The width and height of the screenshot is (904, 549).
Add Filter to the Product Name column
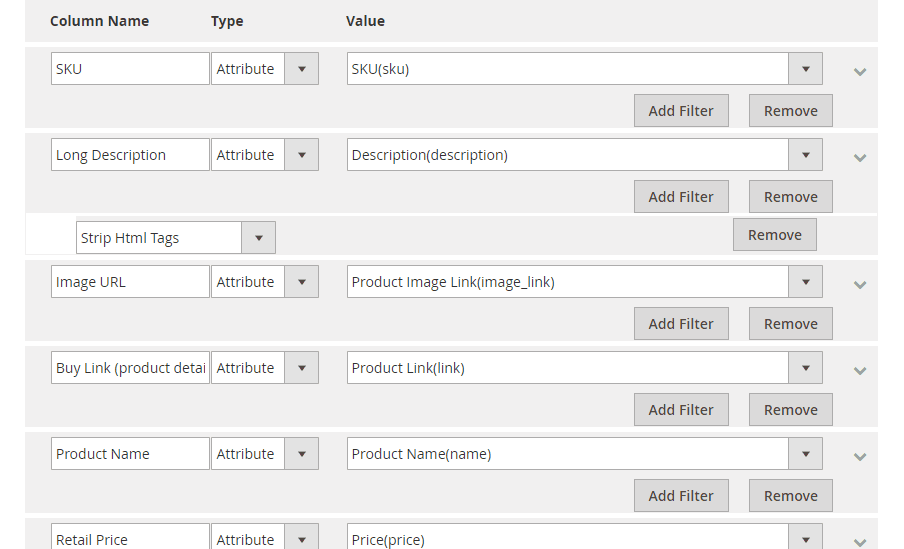pos(681,495)
